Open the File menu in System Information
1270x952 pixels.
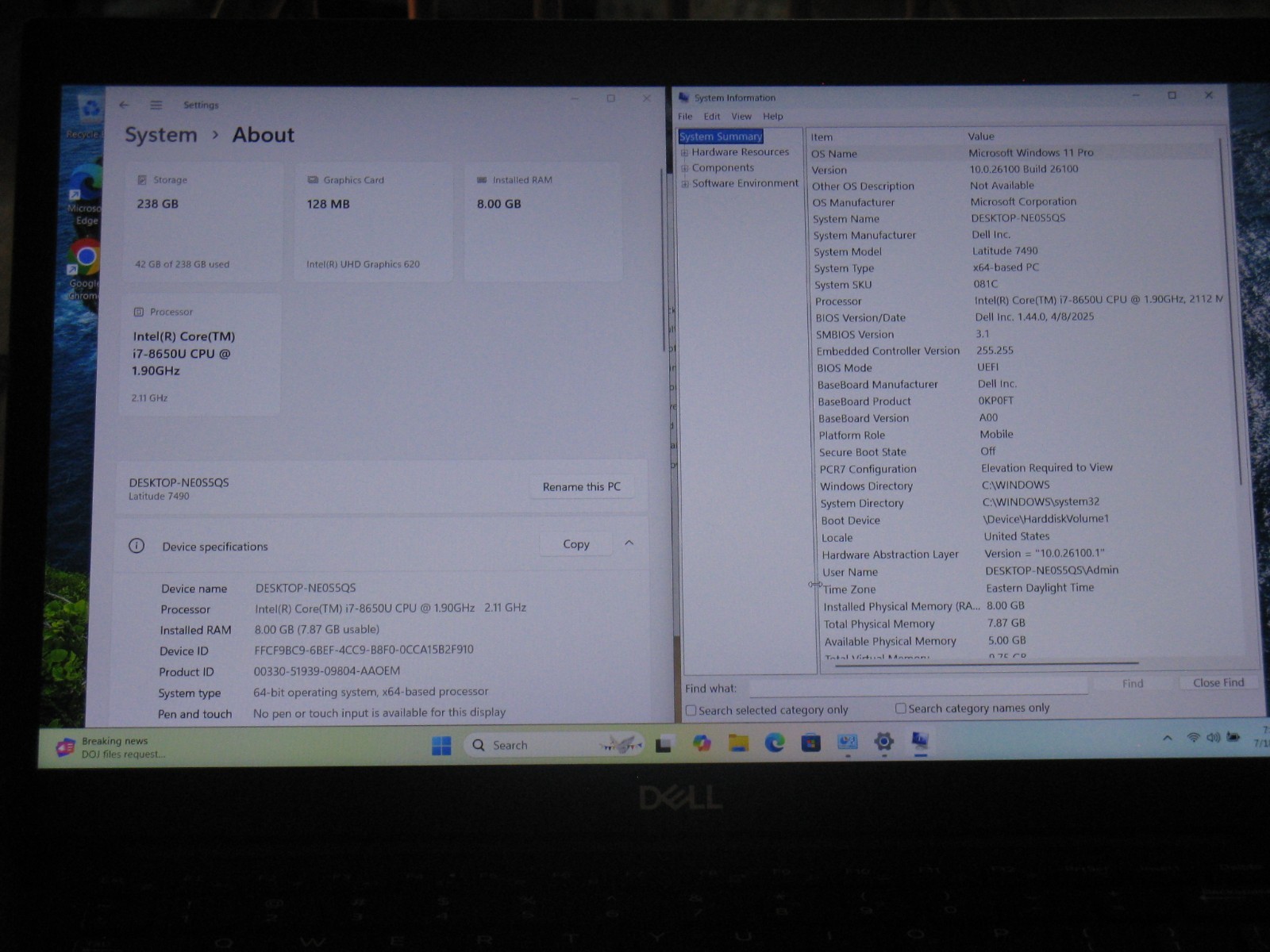tap(685, 117)
